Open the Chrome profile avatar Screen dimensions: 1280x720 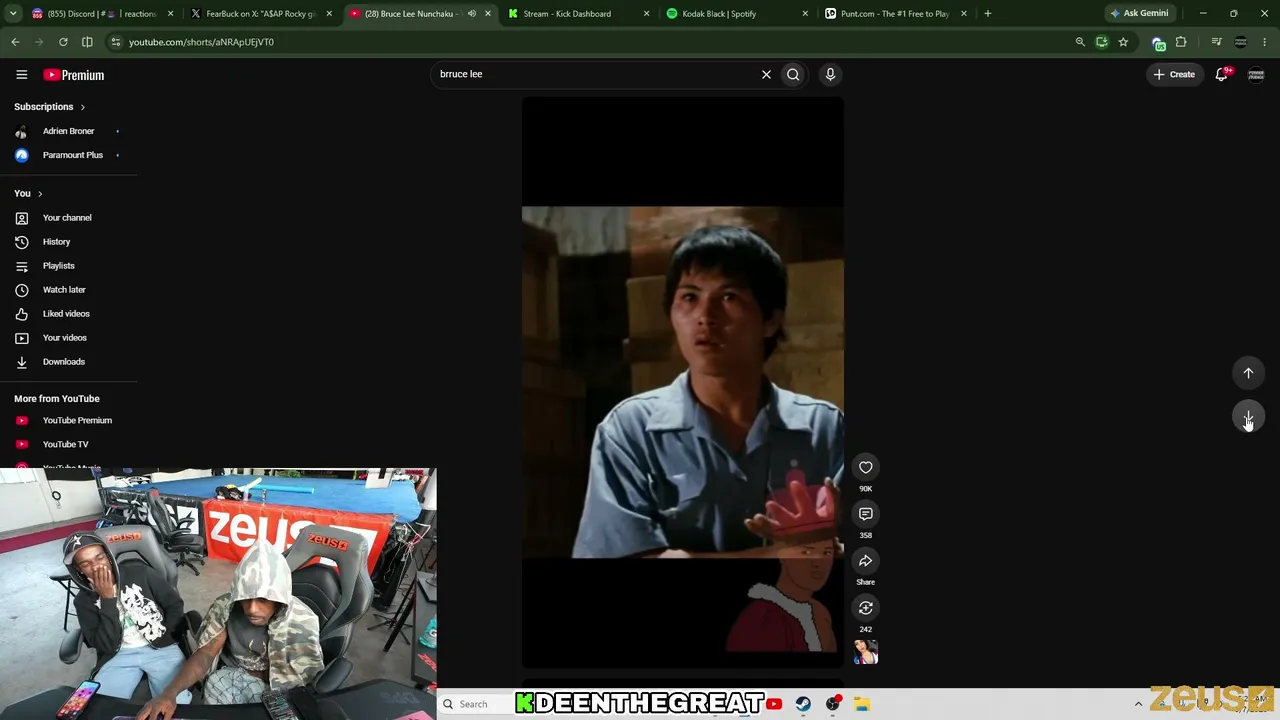tap(1241, 42)
